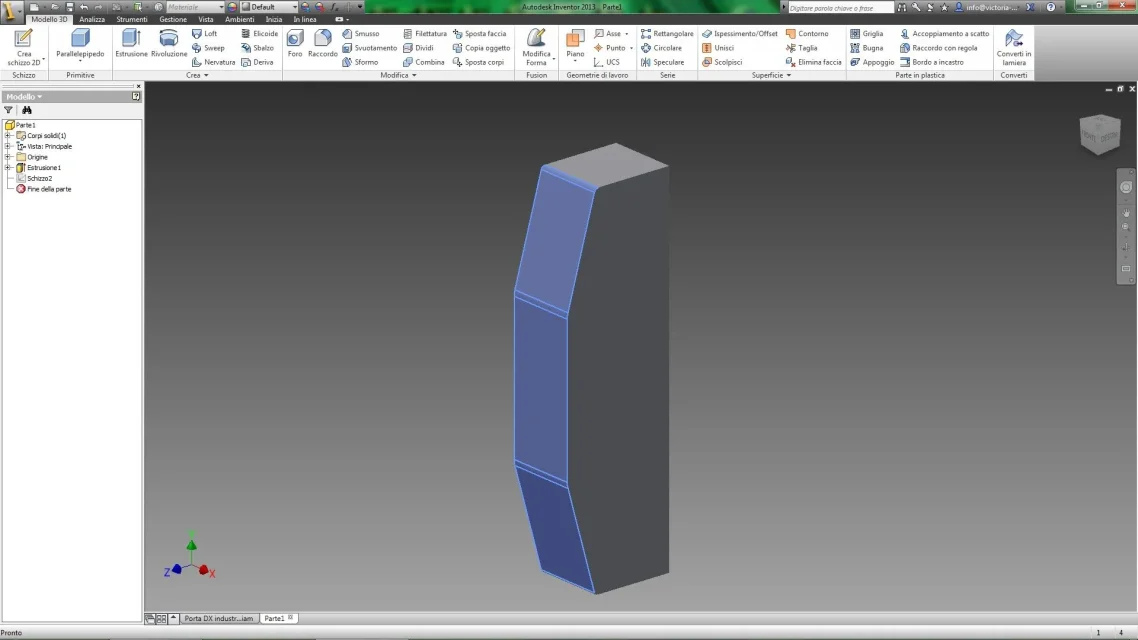This screenshot has height=640, width=1138.
Task: Click Converti in lamiera icon
Action: [1013, 47]
